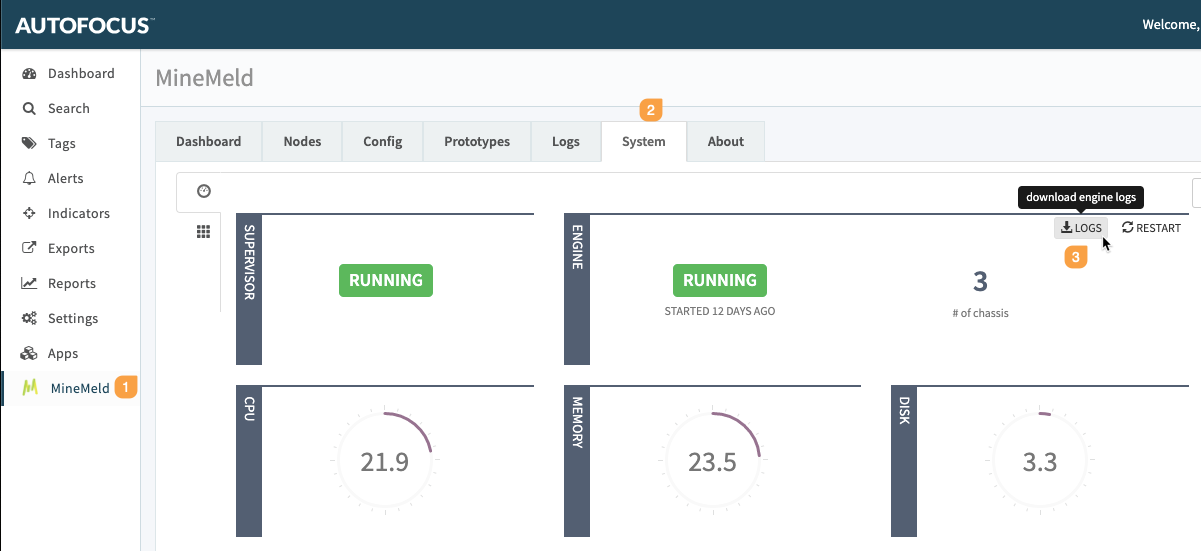
Task: Click the Apps cubes icon
Action: click(29, 354)
